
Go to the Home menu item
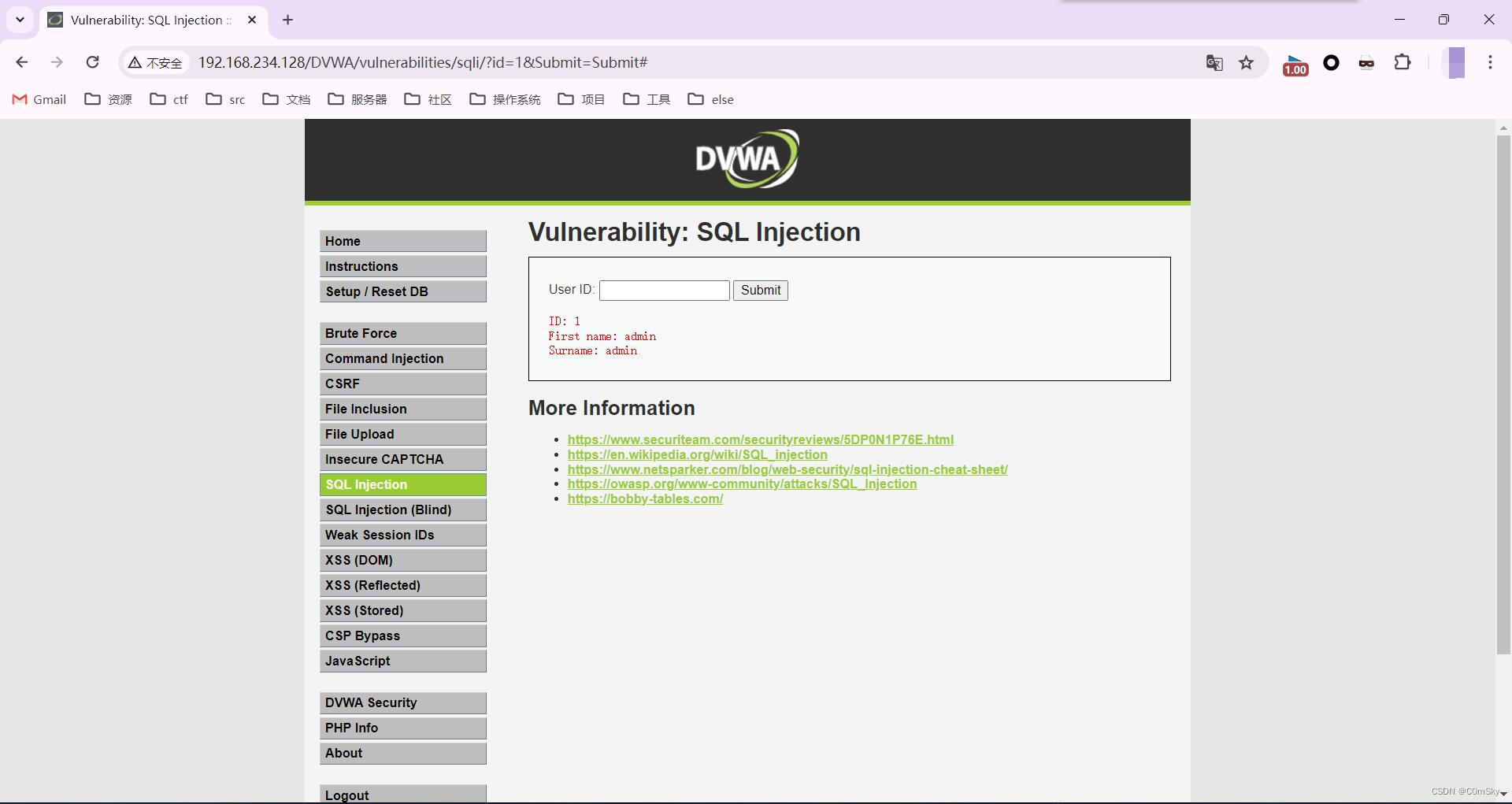click(403, 241)
